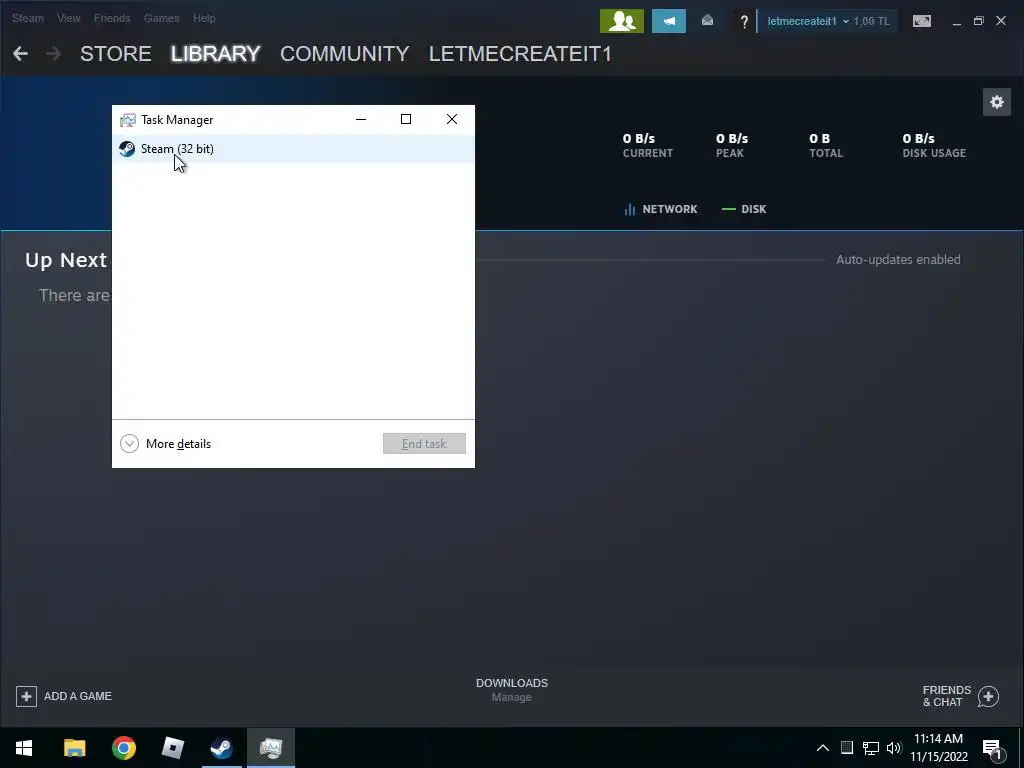Click the Add a Game plus icon

[26, 696]
